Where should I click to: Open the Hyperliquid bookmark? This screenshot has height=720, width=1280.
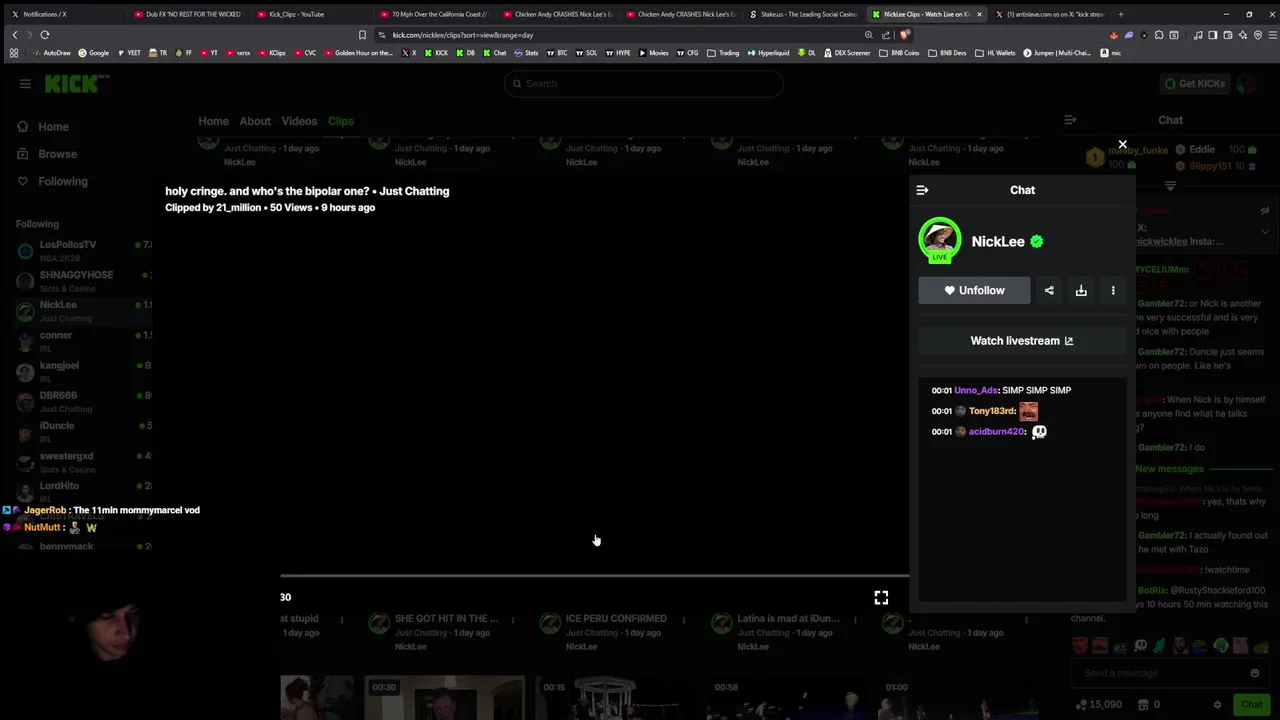(768, 53)
